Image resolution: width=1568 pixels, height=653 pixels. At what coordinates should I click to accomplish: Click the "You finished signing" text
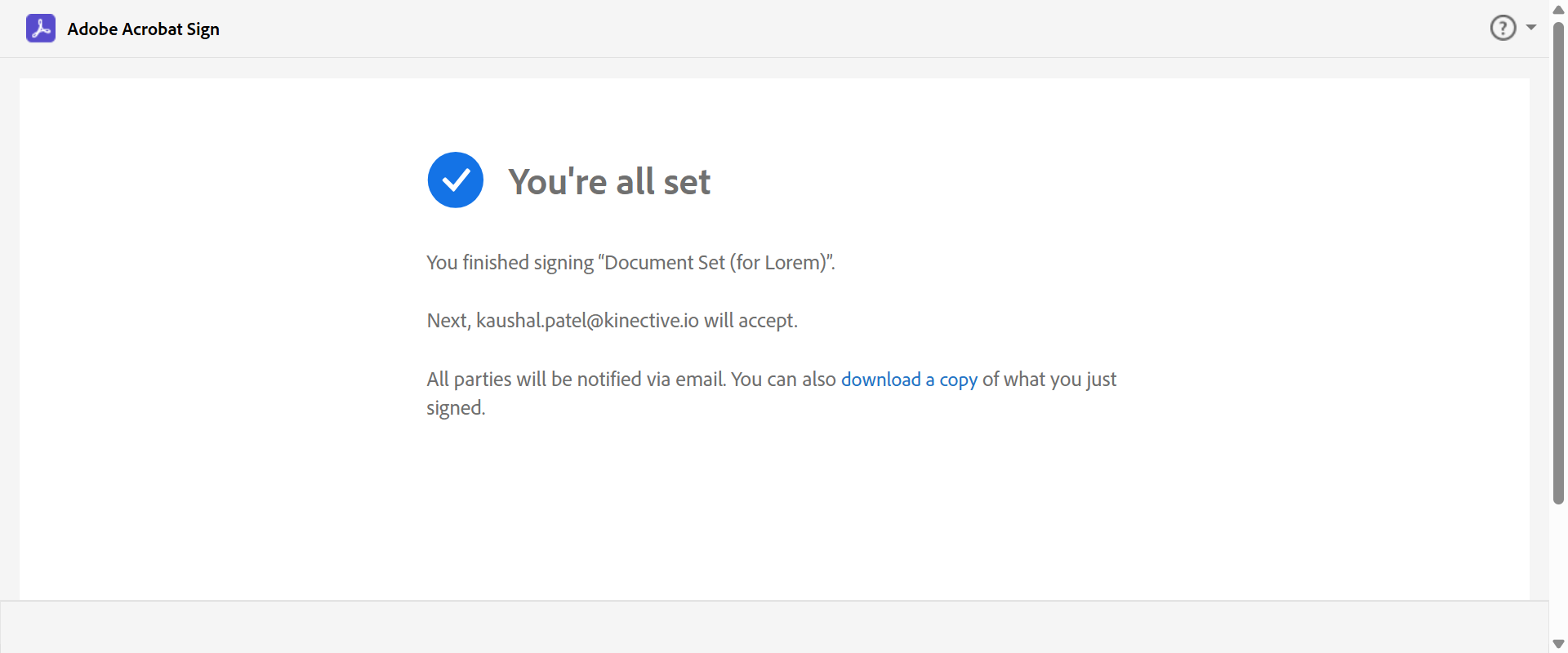tap(510, 263)
